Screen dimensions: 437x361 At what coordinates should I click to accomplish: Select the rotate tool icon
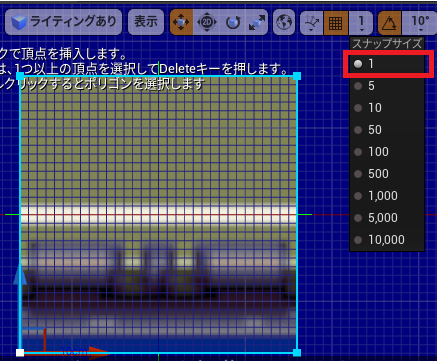[233, 22]
